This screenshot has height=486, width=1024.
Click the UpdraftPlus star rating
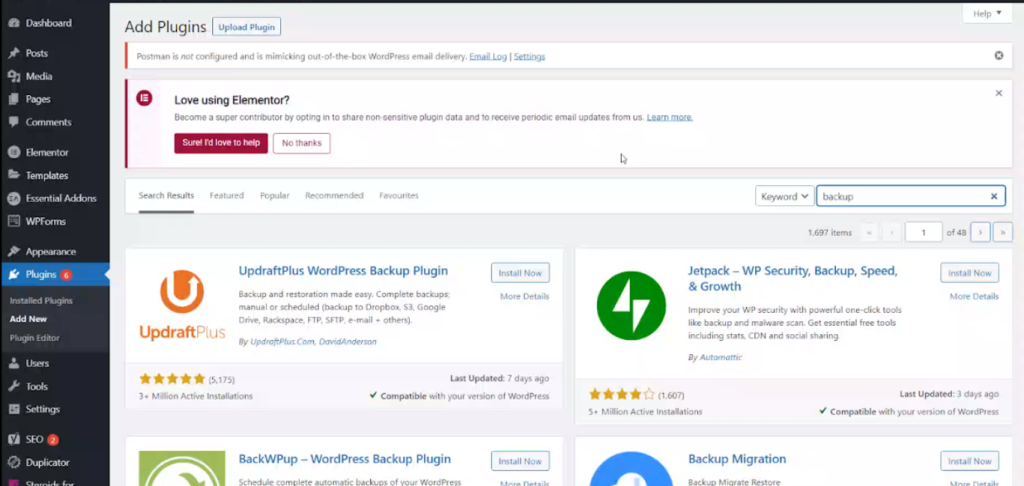(x=172, y=379)
